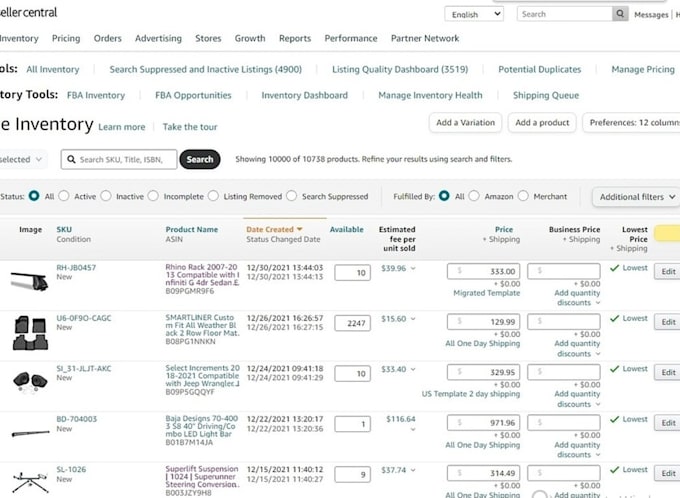Open the SMARTLINER floor mat thumbnail
Image resolution: width=680 pixels, height=498 pixels.
tap(30, 333)
